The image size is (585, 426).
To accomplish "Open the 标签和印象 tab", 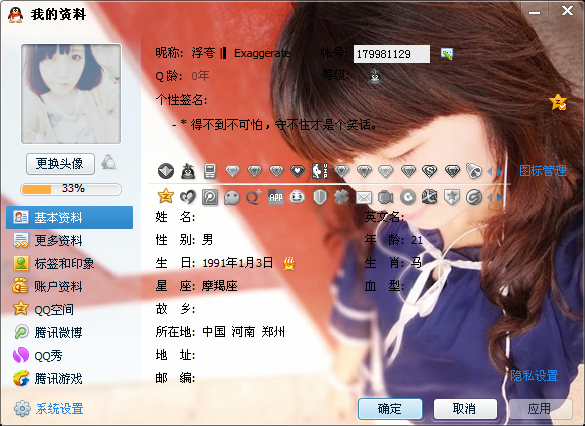I will [x=69, y=263].
